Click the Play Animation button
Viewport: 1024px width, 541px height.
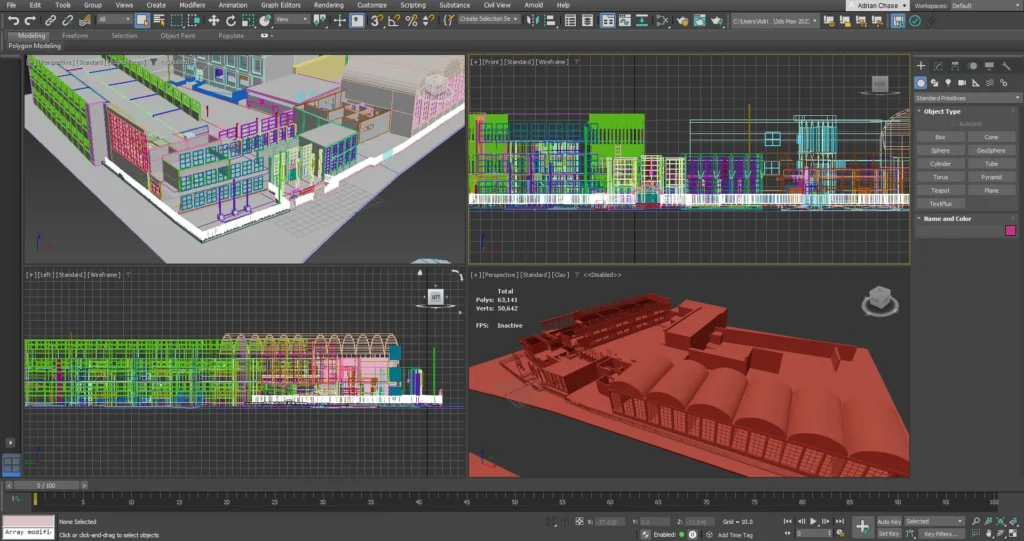(814, 521)
